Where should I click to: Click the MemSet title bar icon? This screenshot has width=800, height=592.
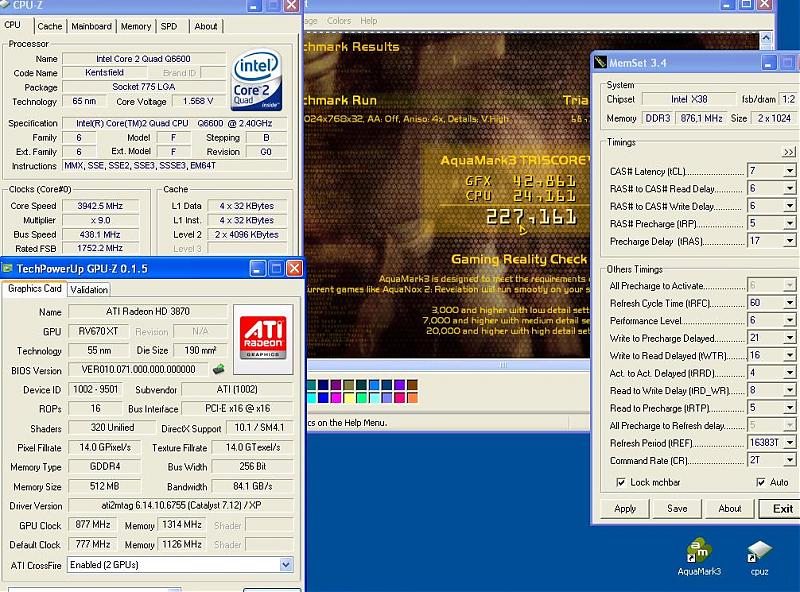601,63
